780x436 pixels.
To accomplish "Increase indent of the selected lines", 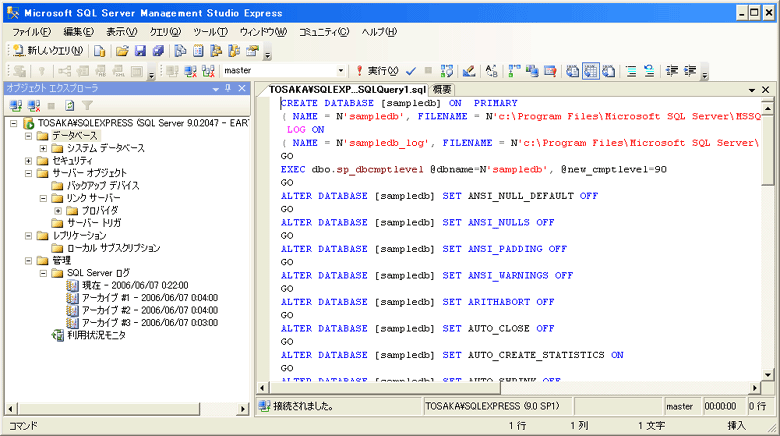I will (689, 71).
